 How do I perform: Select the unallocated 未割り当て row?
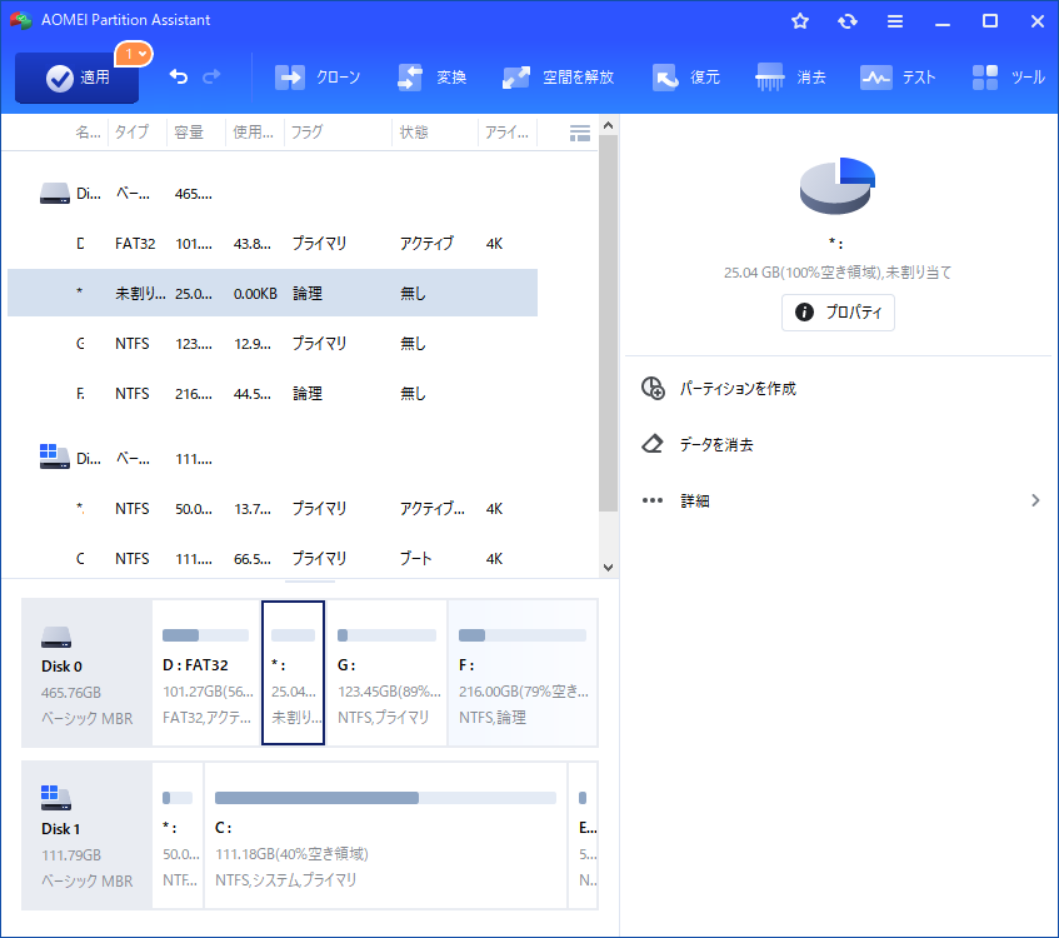(272, 293)
